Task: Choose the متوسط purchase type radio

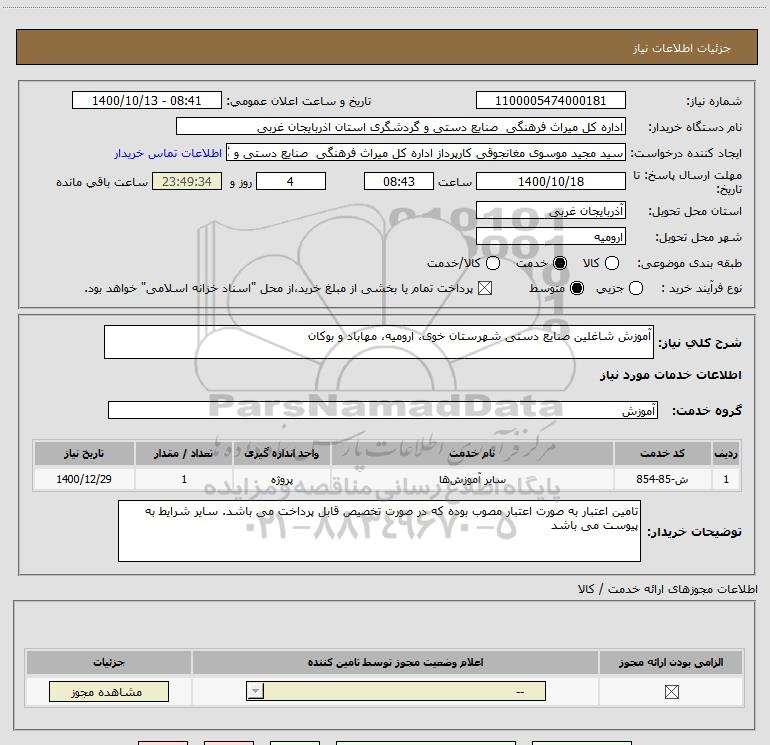Action: (x=577, y=288)
